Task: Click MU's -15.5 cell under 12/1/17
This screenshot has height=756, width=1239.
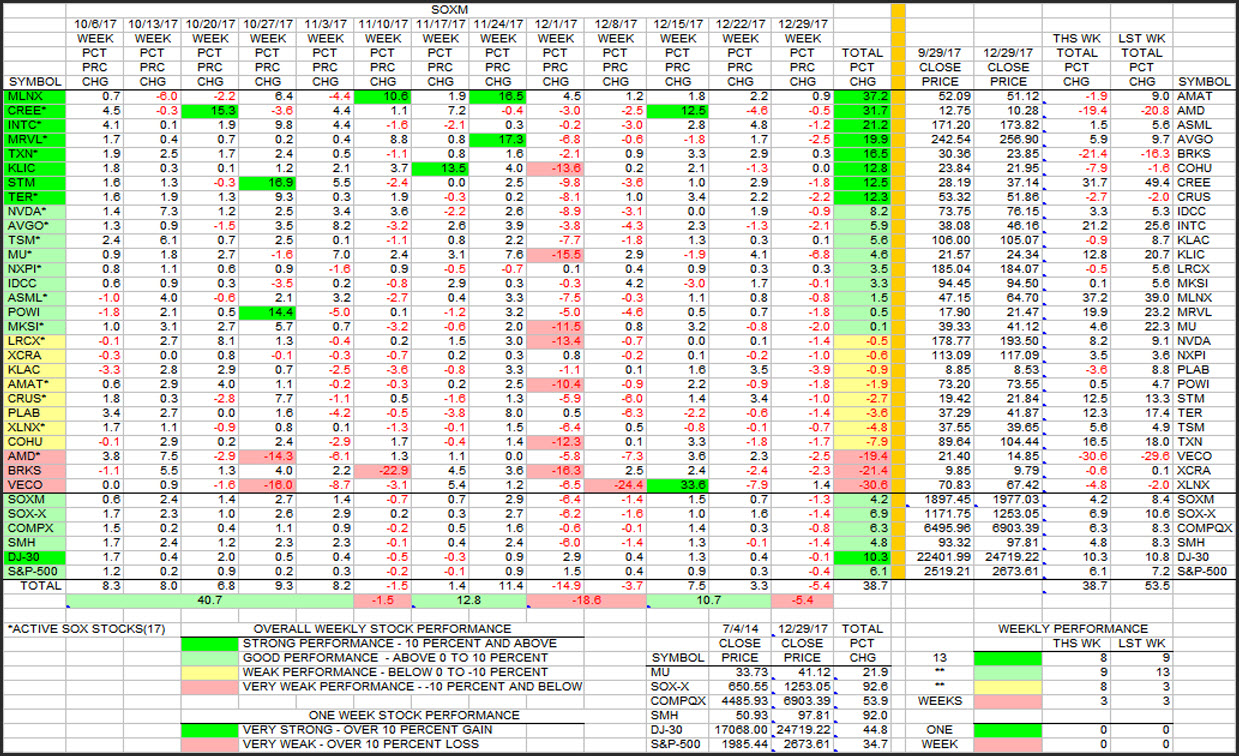Action: tap(557, 256)
